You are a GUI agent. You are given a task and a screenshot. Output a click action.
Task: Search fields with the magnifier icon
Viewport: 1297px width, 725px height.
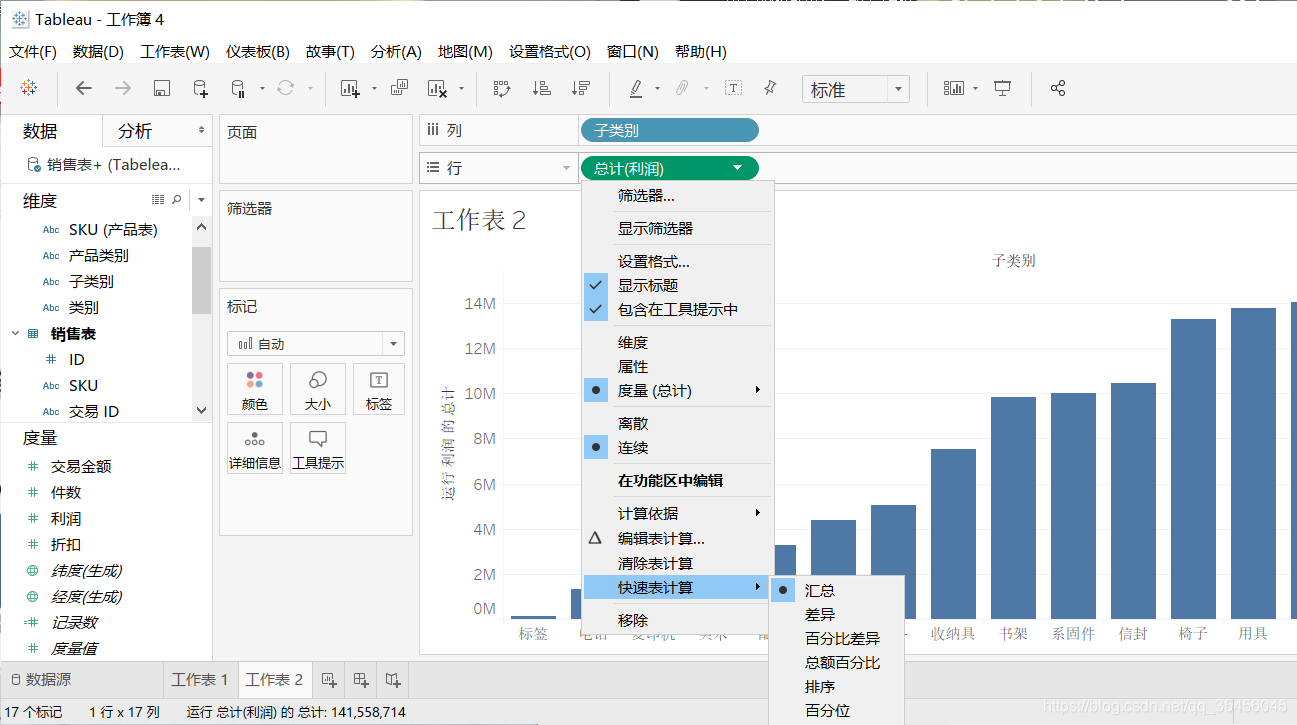(x=177, y=200)
